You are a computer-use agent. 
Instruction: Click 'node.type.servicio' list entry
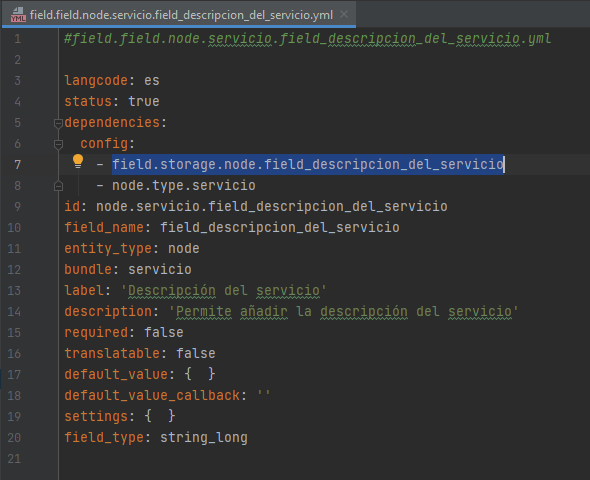pos(184,185)
